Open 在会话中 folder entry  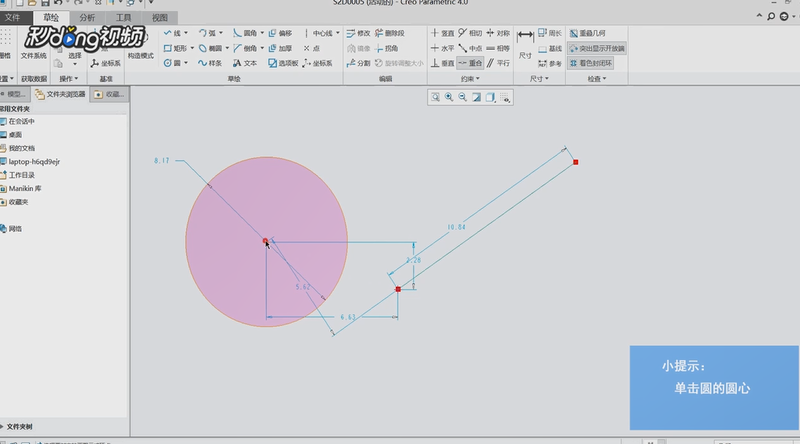(x=17, y=121)
